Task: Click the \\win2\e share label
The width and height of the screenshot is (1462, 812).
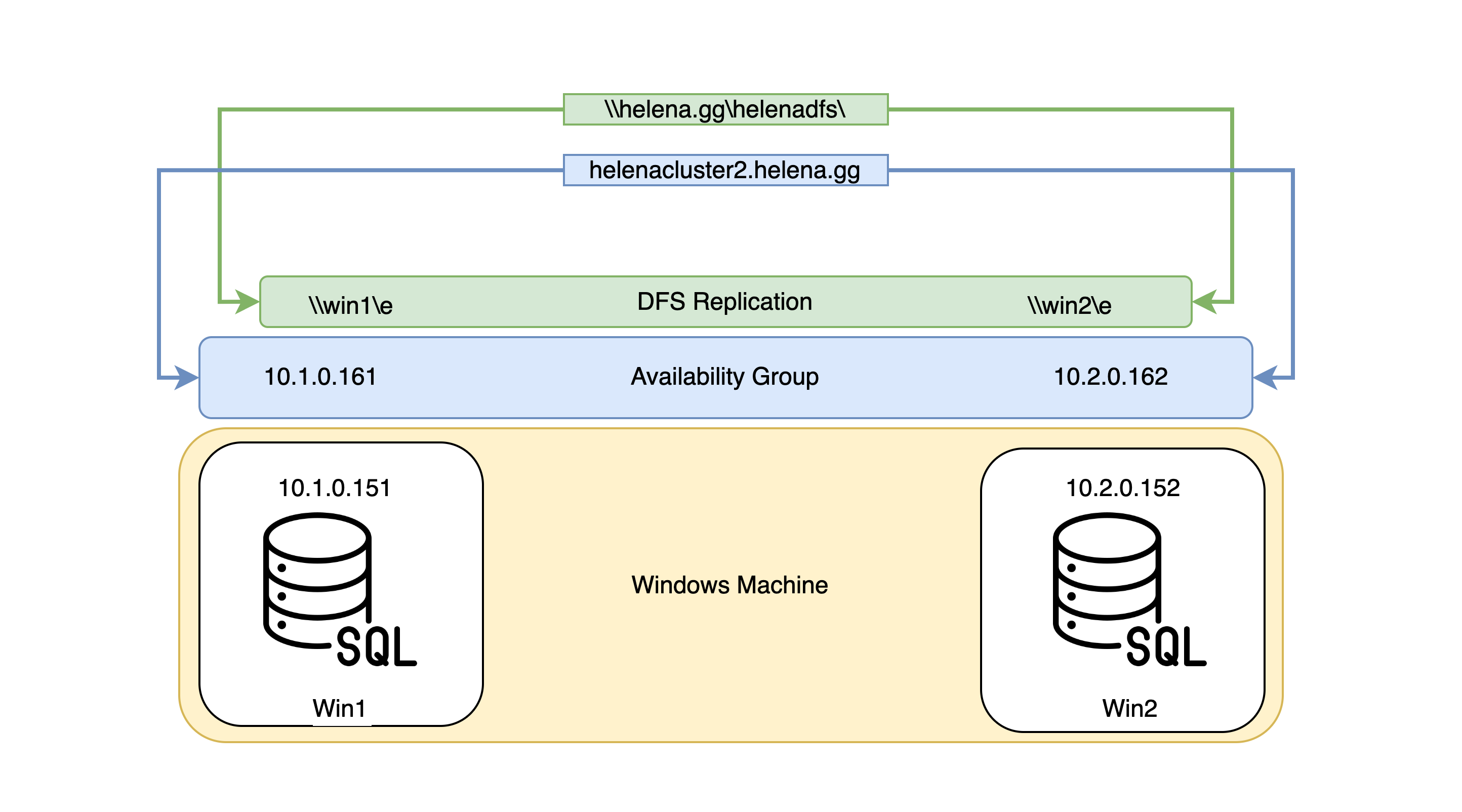Action: (x=1069, y=306)
